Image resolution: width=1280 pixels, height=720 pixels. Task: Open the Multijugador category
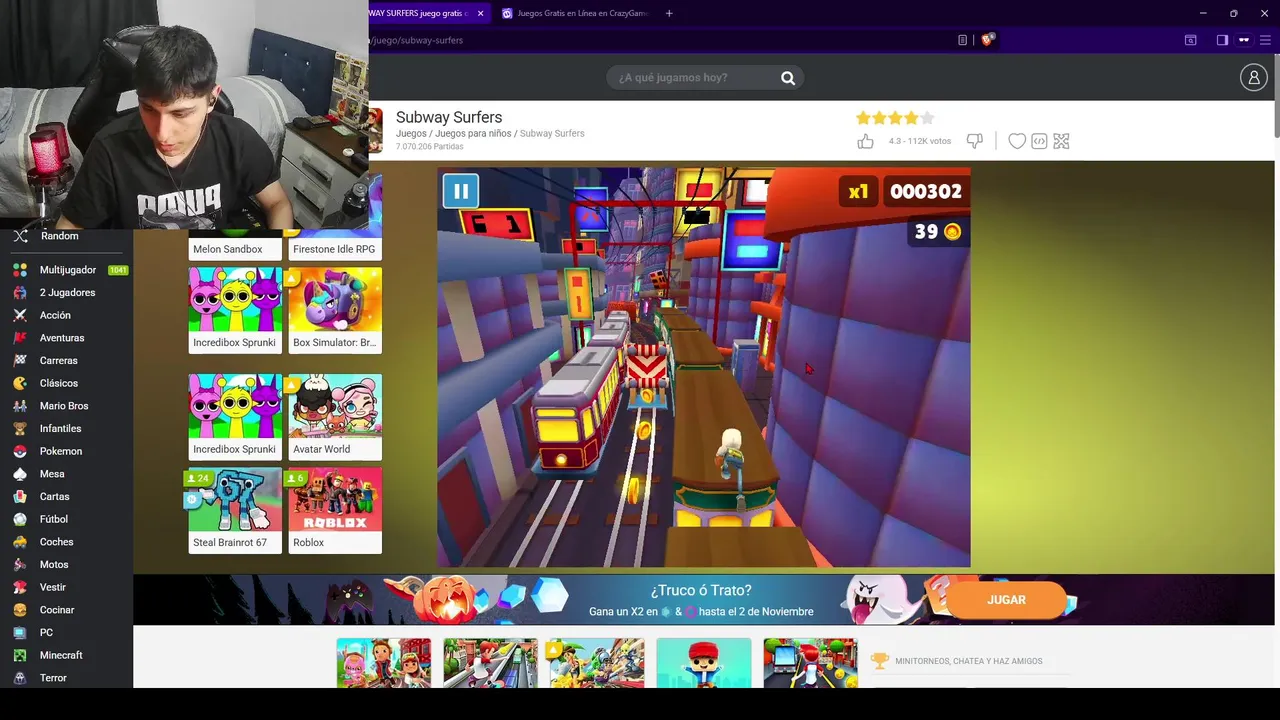click(x=68, y=270)
